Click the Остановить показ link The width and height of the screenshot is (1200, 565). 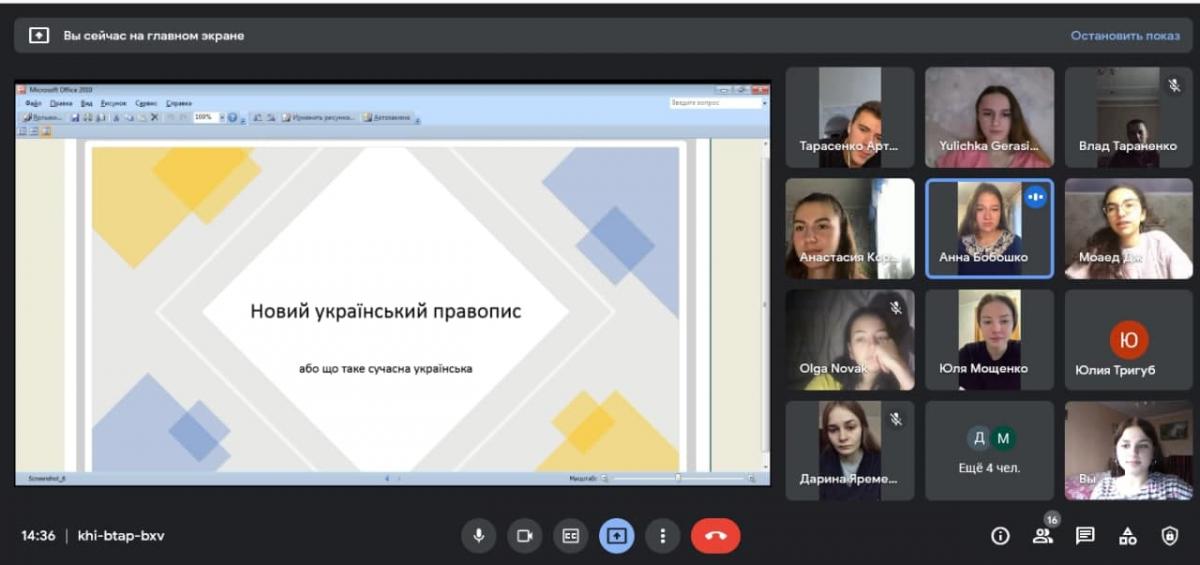coord(1125,35)
